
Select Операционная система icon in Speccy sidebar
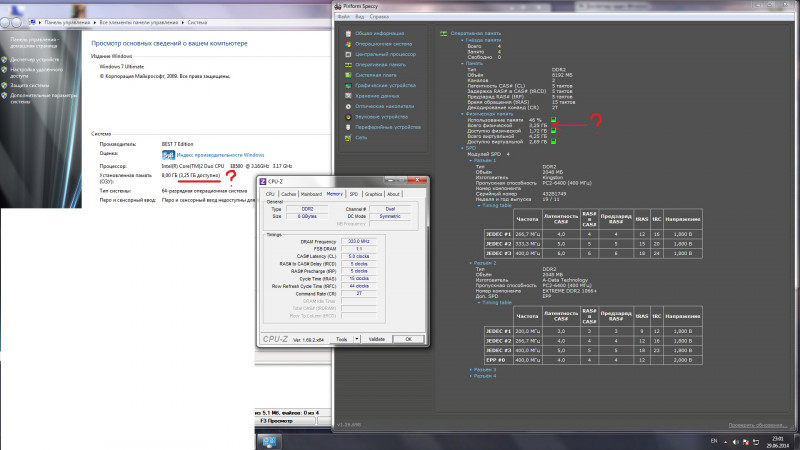[x=347, y=44]
